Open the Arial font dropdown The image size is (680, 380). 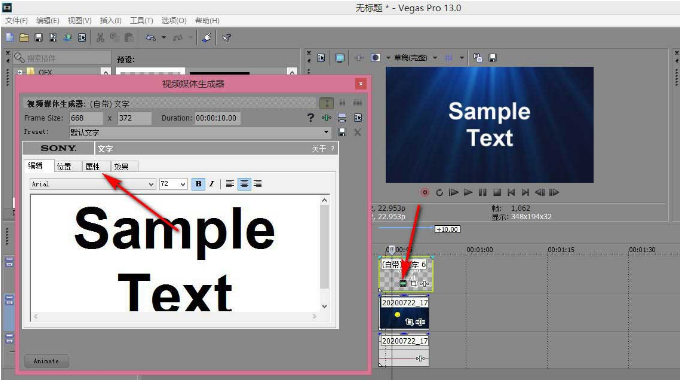click(x=92, y=184)
